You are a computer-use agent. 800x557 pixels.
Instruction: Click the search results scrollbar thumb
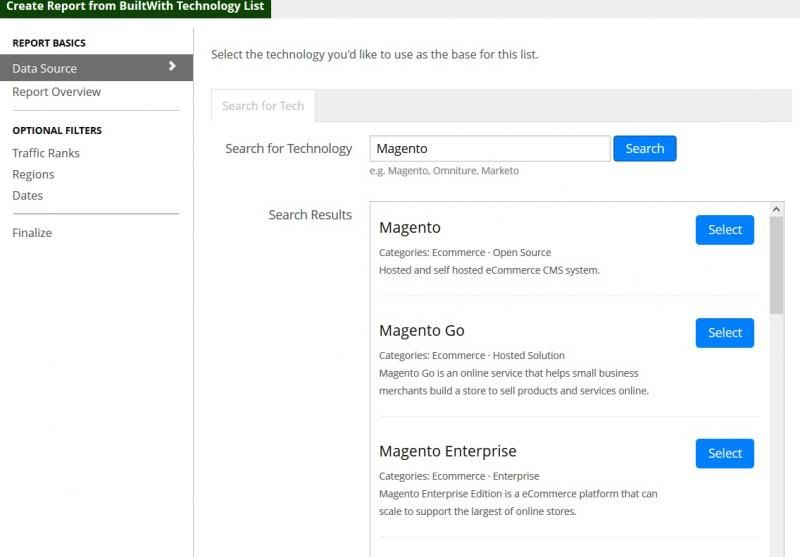pyautogui.click(x=776, y=265)
